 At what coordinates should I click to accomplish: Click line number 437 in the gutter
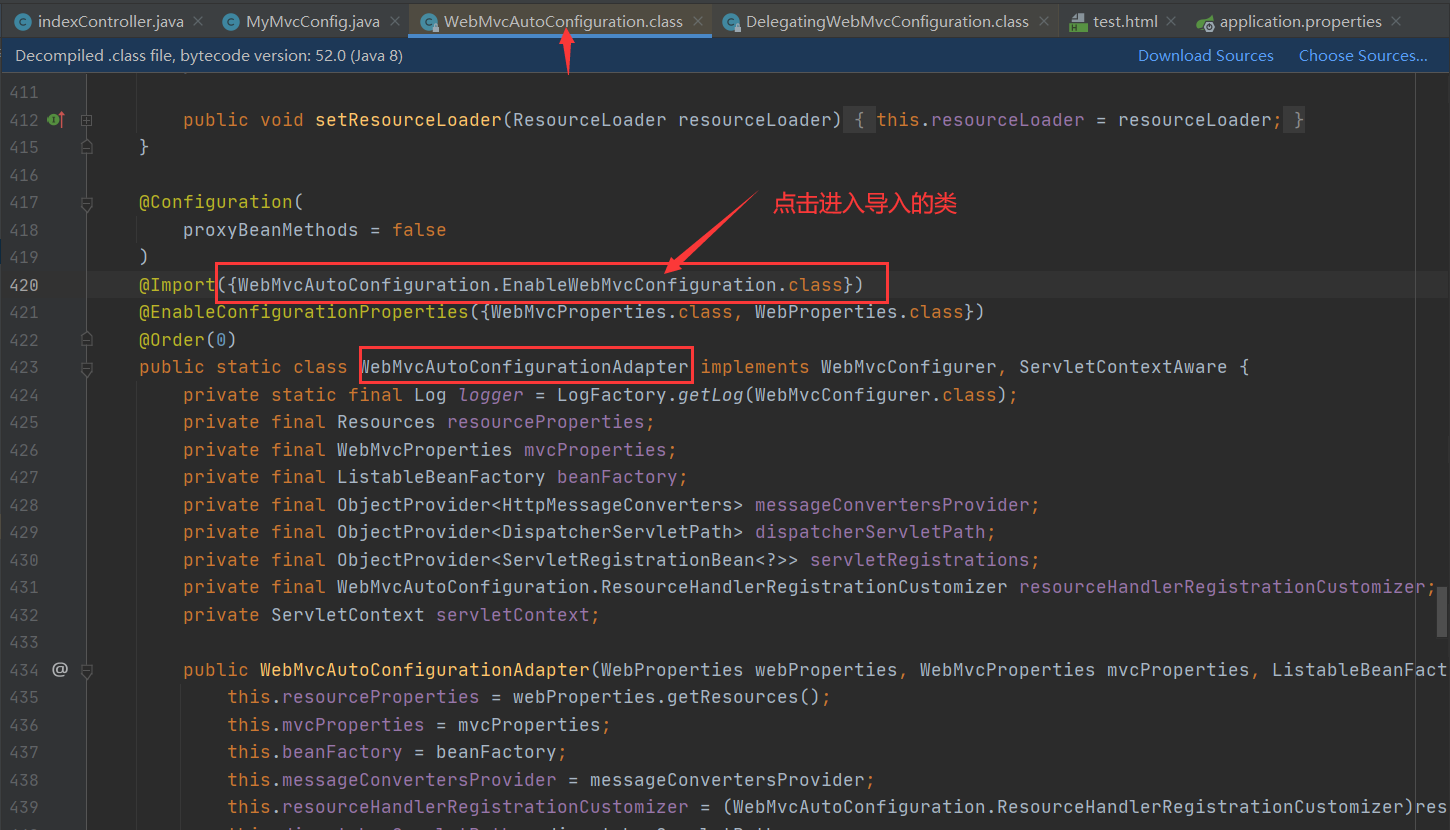coord(23,752)
